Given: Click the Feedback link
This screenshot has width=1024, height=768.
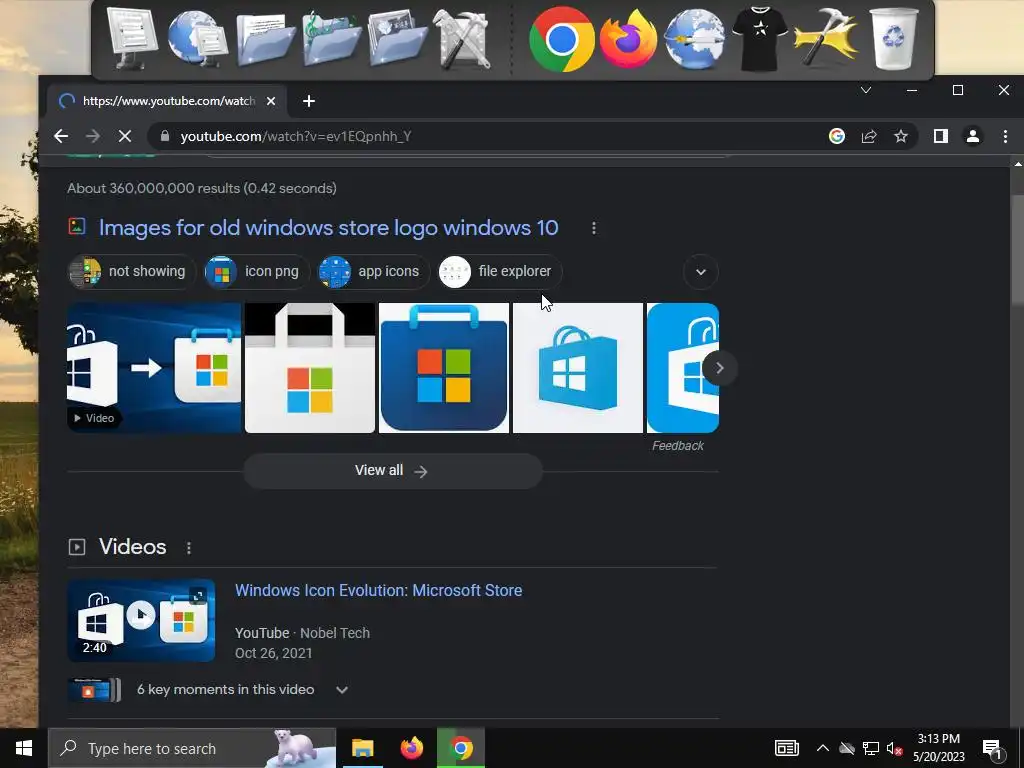Looking at the screenshot, I should (677, 446).
